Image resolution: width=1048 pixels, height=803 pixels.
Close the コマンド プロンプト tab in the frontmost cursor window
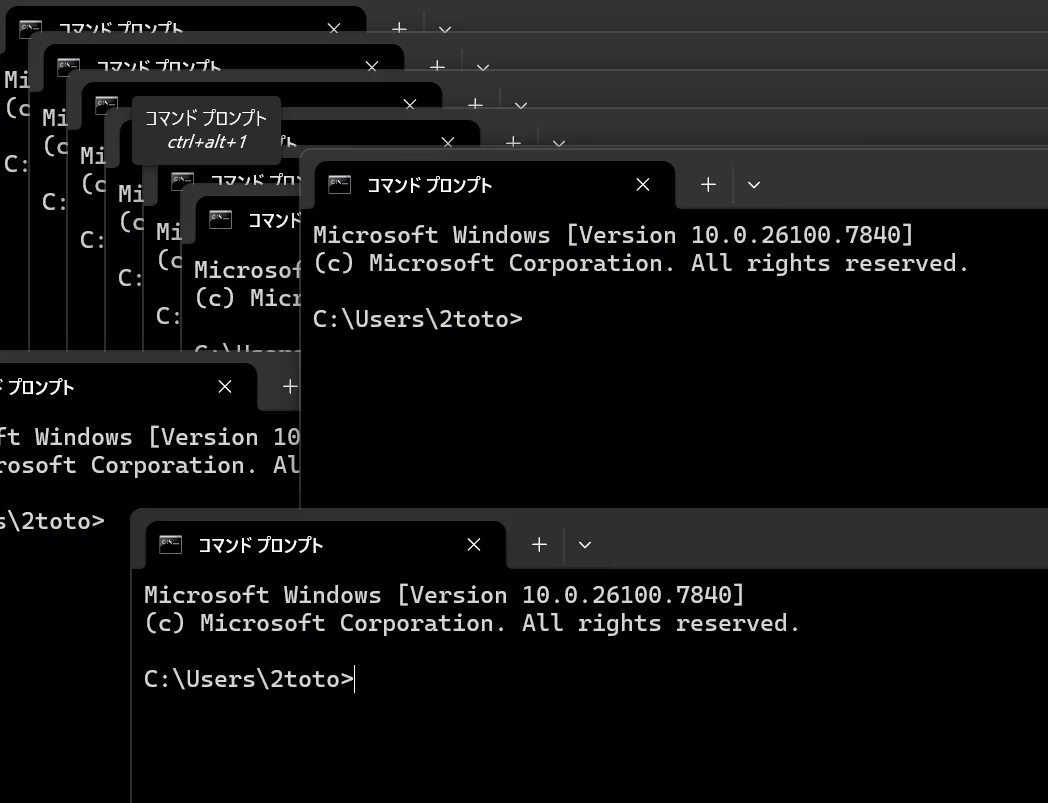pos(474,545)
